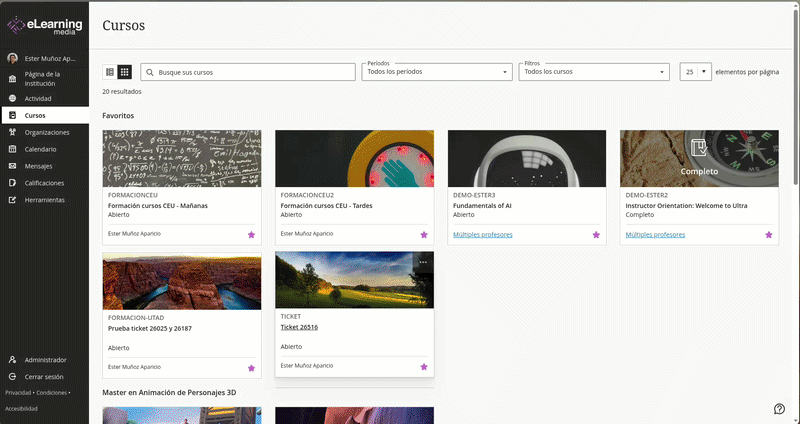Click the Favoritos section heading
Screen dimensions: 800x424
point(118,116)
